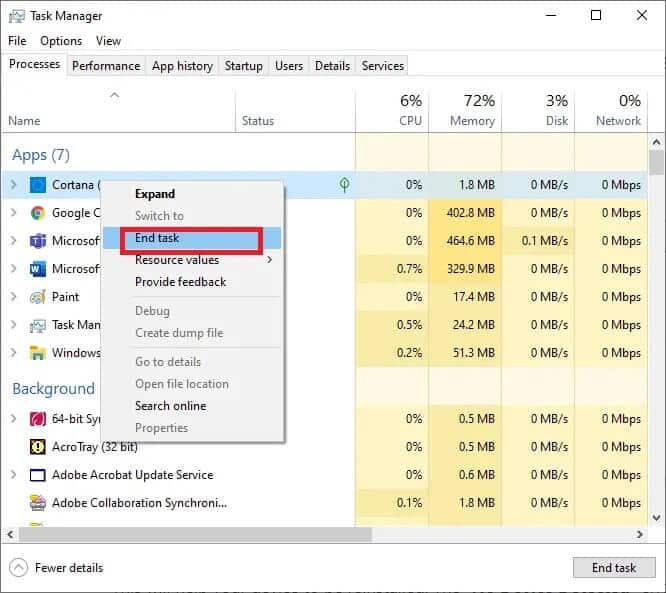Switch to the Services tab

point(383,66)
